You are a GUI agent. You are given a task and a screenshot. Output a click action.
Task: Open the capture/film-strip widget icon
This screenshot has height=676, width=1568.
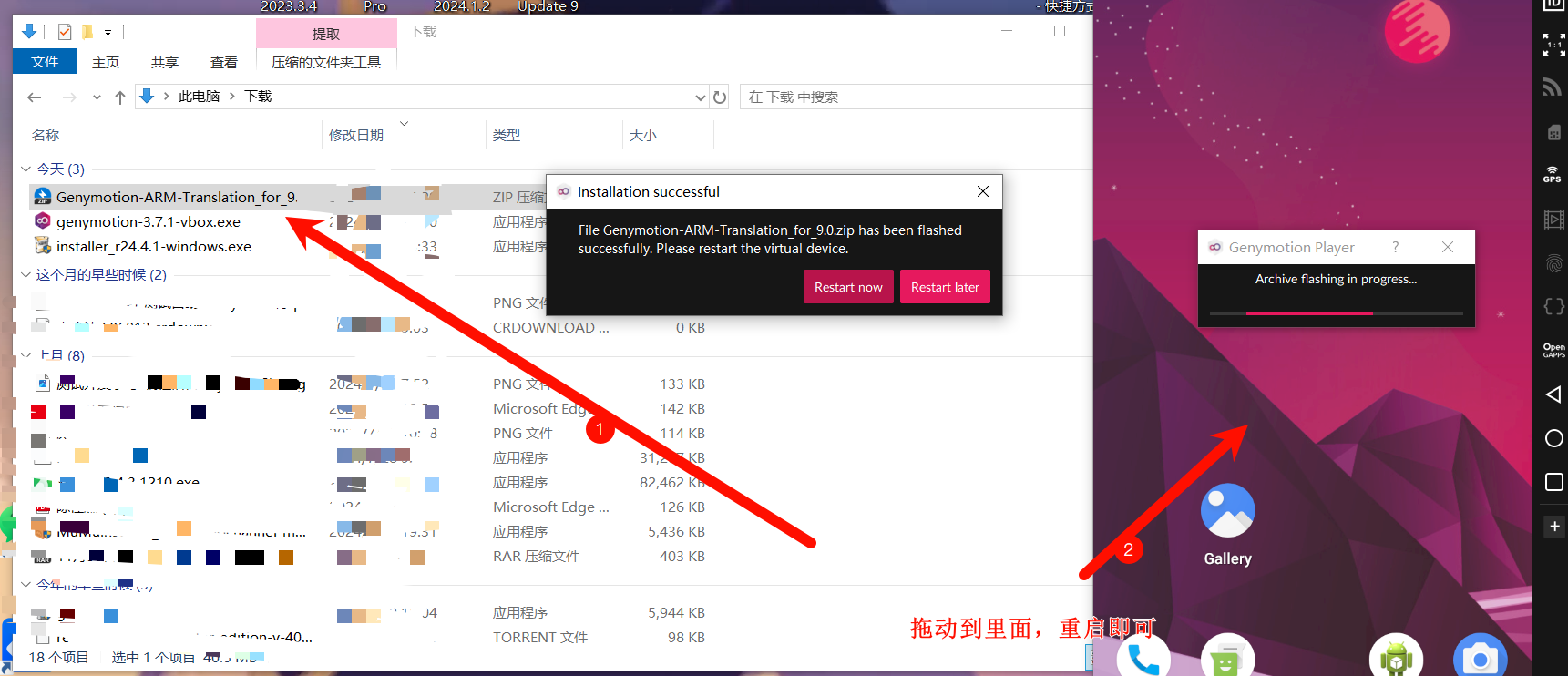coord(1553,220)
